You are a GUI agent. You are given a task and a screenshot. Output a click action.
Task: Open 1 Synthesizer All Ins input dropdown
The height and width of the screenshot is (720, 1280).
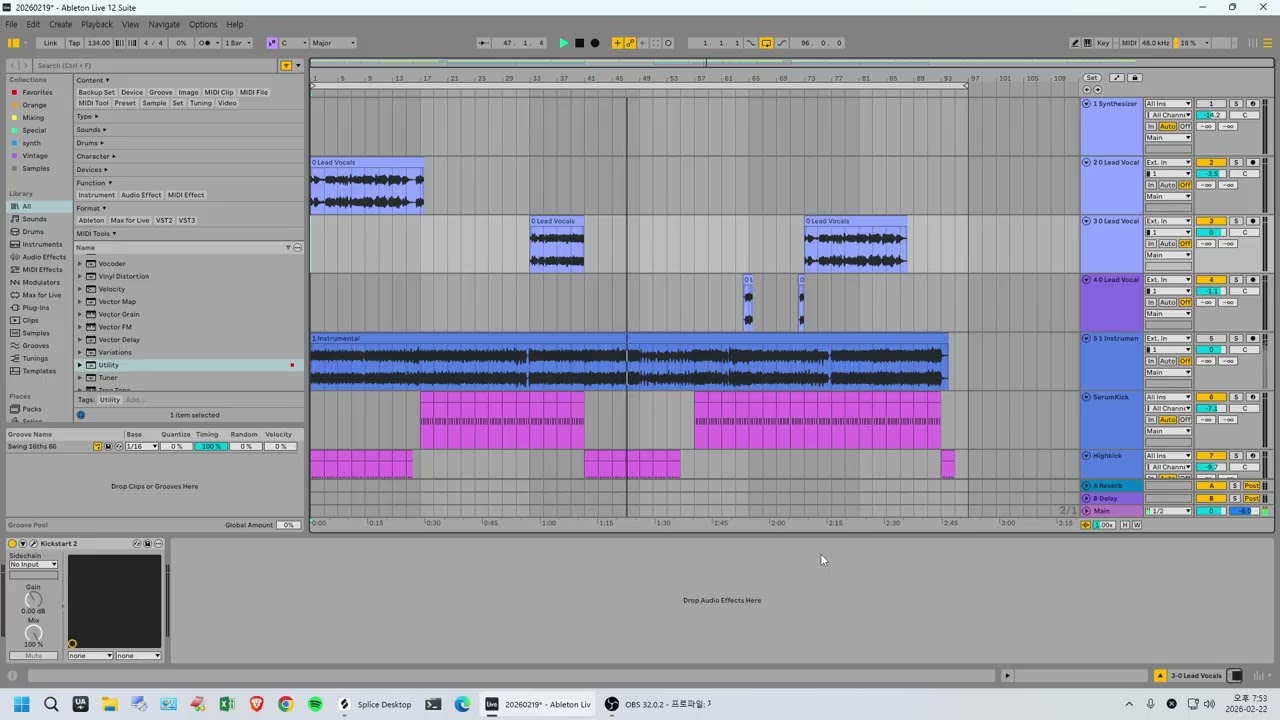1168,104
